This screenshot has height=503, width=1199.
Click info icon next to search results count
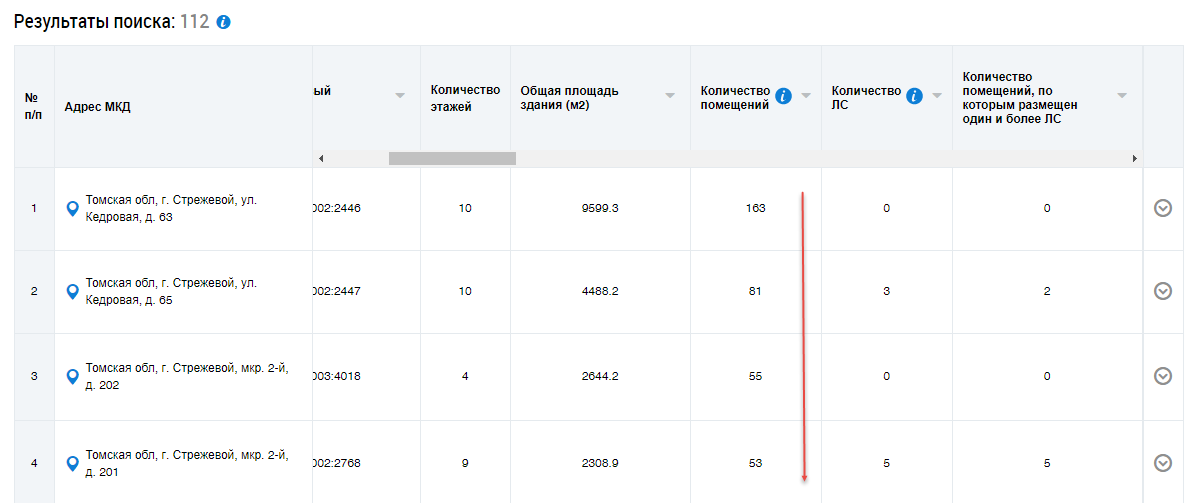point(223,22)
